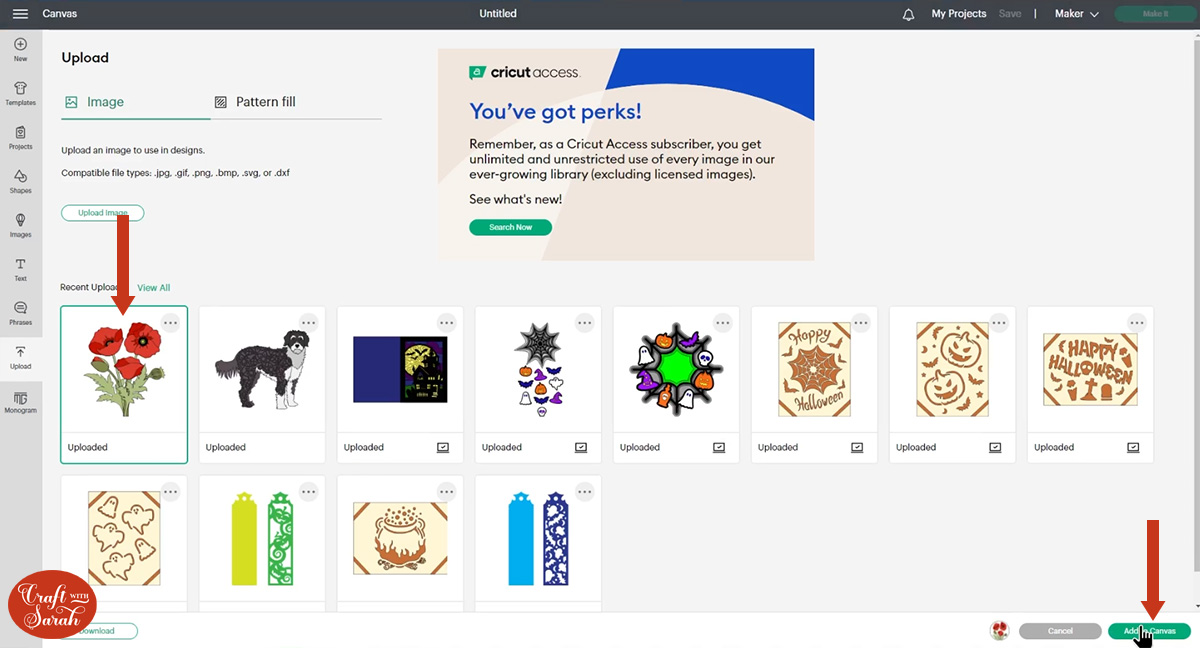Viewport: 1200px width, 648px height.
Task: Click the selected poppy preview beside Cancel
Action: [999, 631]
